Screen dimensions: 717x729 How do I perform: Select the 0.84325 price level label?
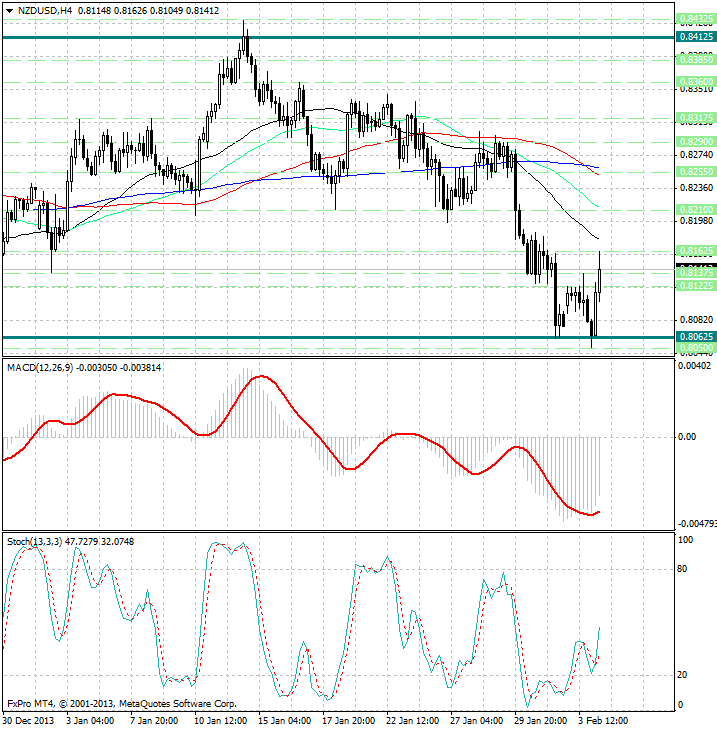coord(696,20)
